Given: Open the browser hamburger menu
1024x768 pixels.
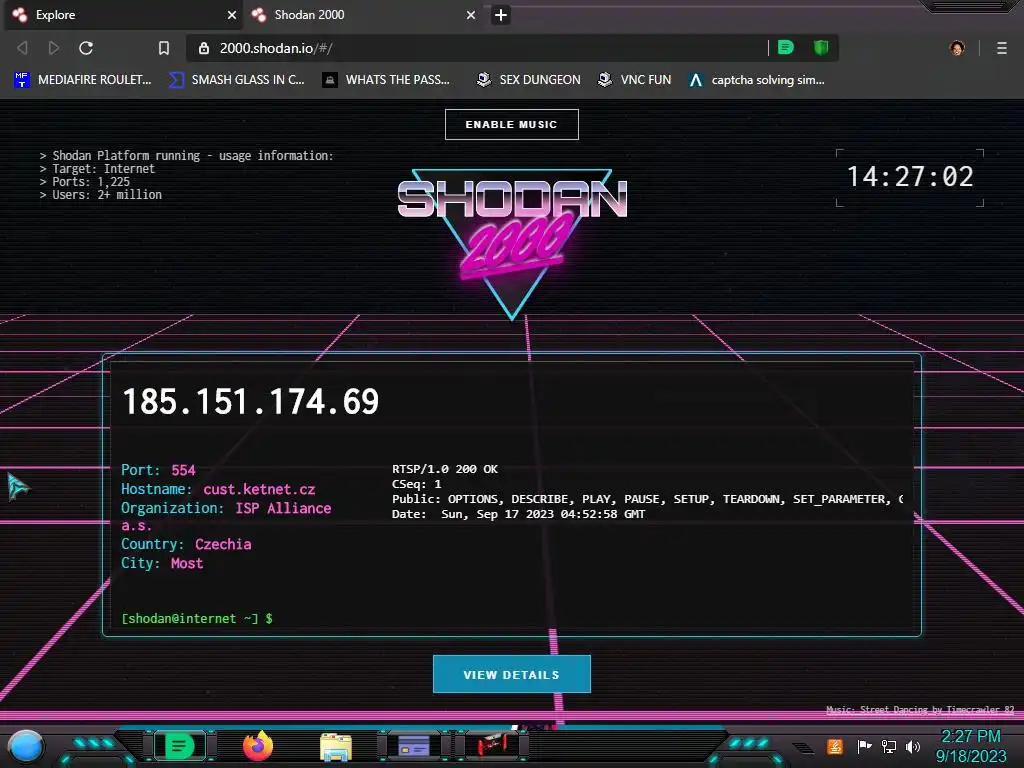Looking at the screenshot, I should click(x=1001, y=48).
